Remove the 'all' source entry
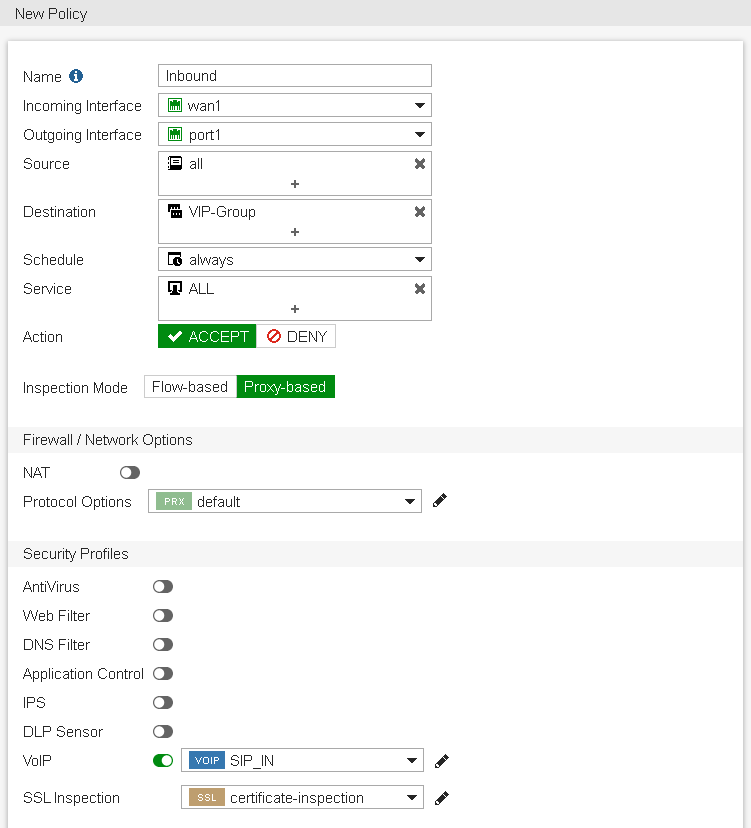This screenshot has height=828, width=751. [x=419, y=163]
